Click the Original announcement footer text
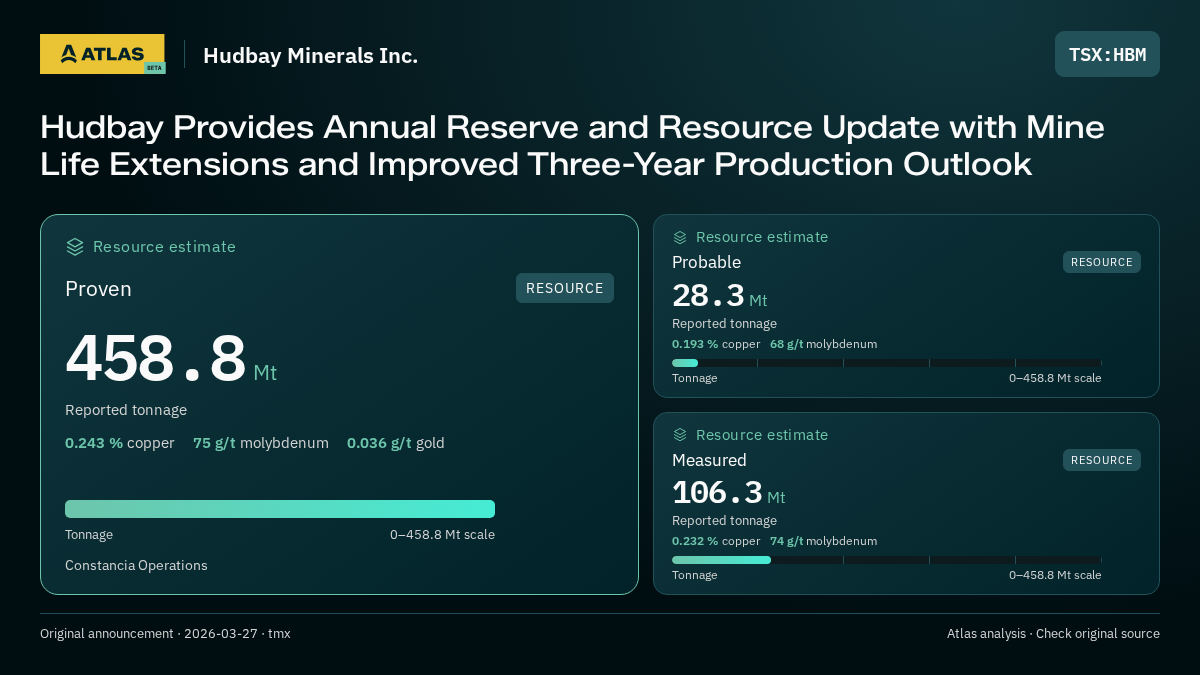 pyautogui.click(x=165, y=634)
